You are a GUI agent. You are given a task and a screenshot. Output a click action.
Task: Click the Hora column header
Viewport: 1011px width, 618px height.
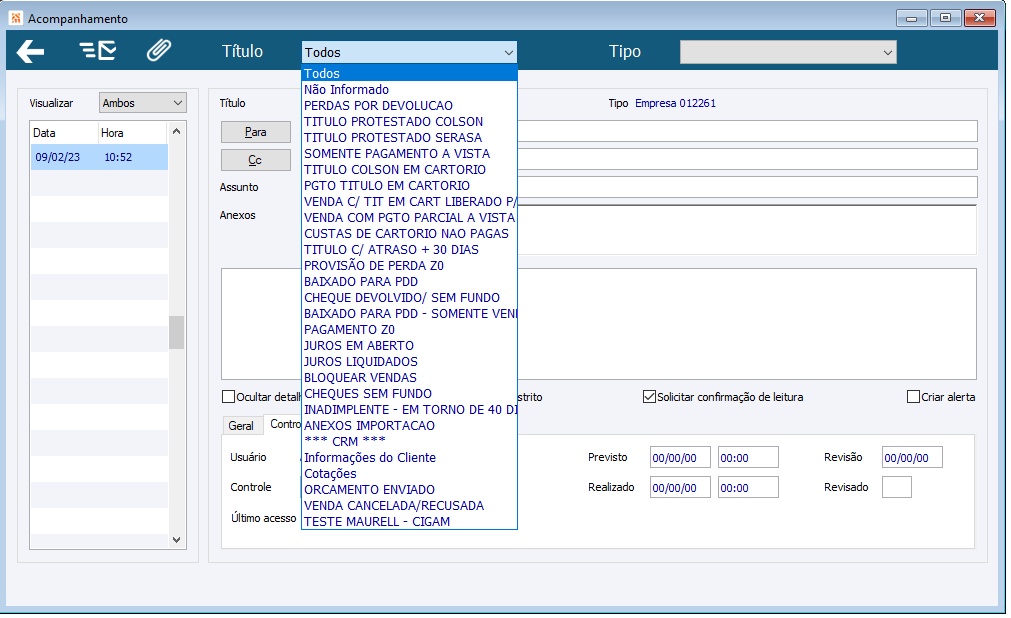click(133, 133)
